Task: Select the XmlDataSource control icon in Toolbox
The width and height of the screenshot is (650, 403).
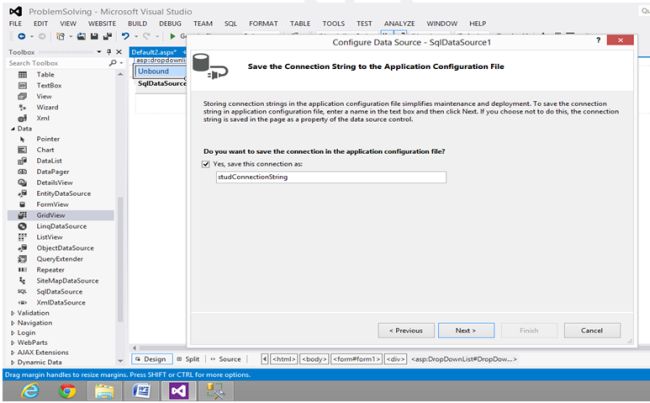Action: 22,303
